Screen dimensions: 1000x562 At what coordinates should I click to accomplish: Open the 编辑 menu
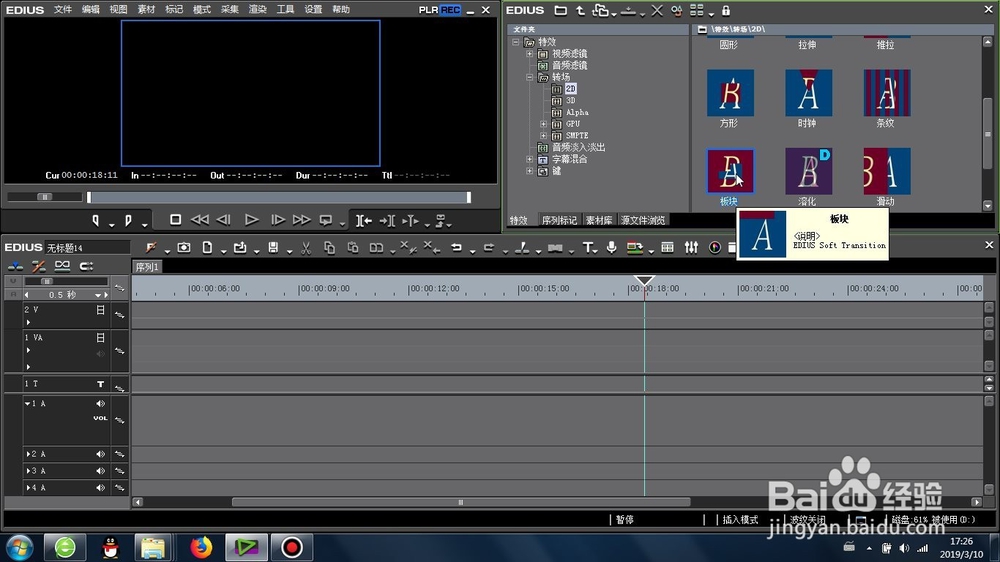(x=91, y=10)
